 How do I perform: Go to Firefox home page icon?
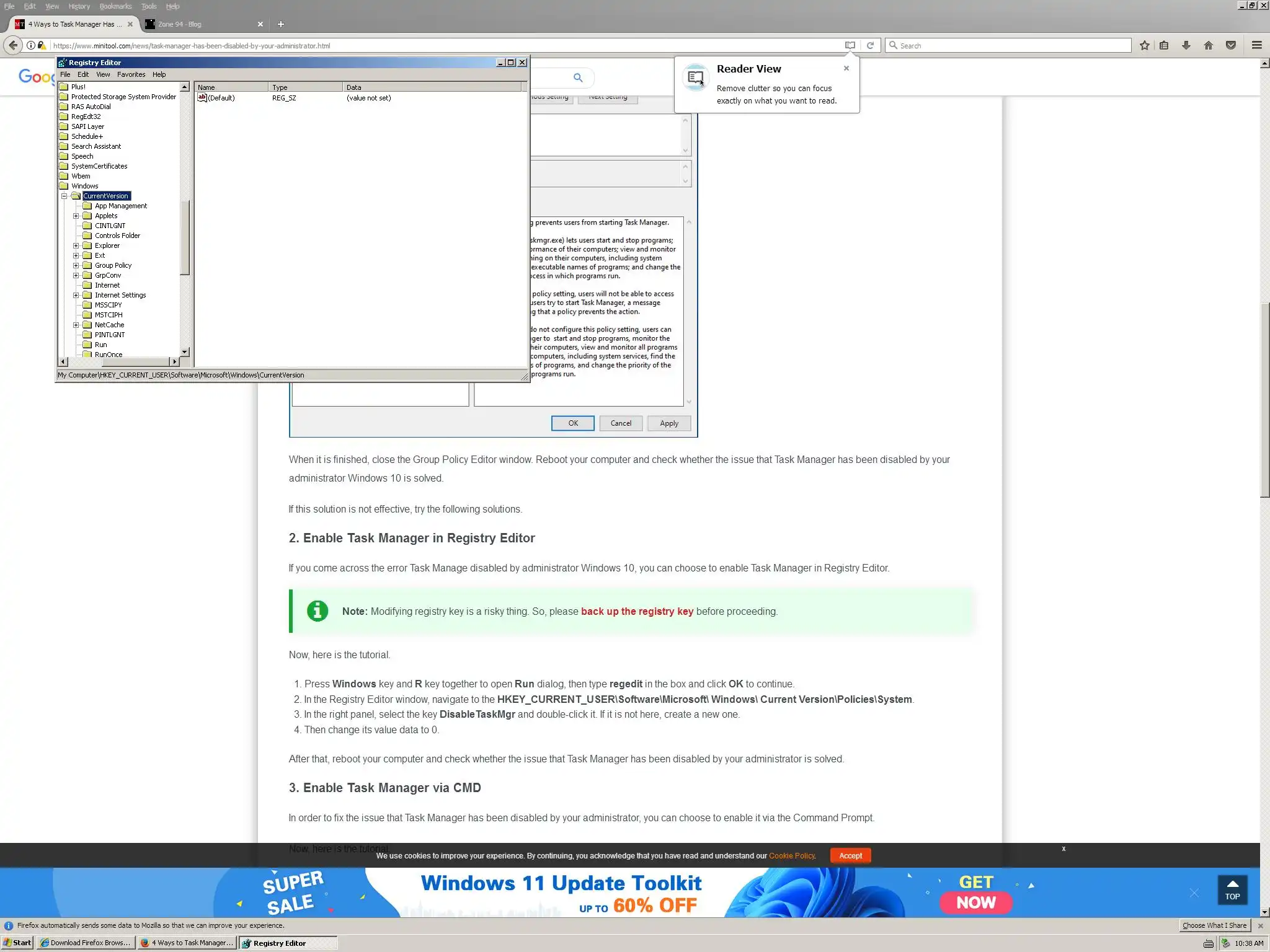pyautogui.click(x=1208, y=45)
